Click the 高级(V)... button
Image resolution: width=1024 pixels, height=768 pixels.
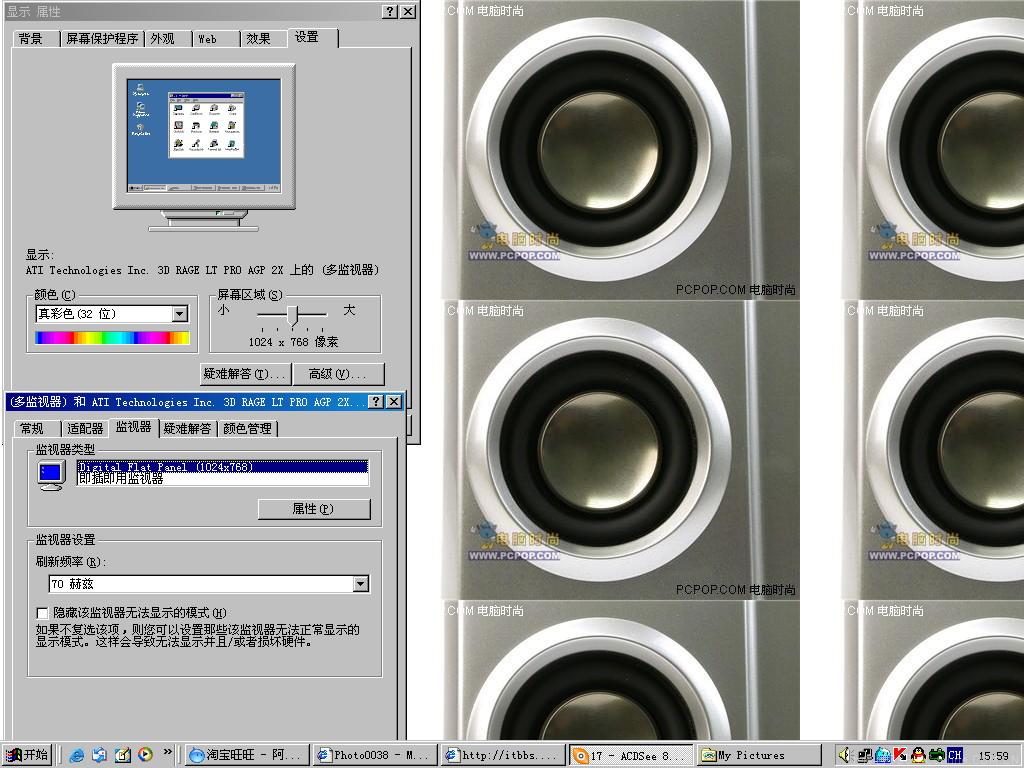point(339,374)
